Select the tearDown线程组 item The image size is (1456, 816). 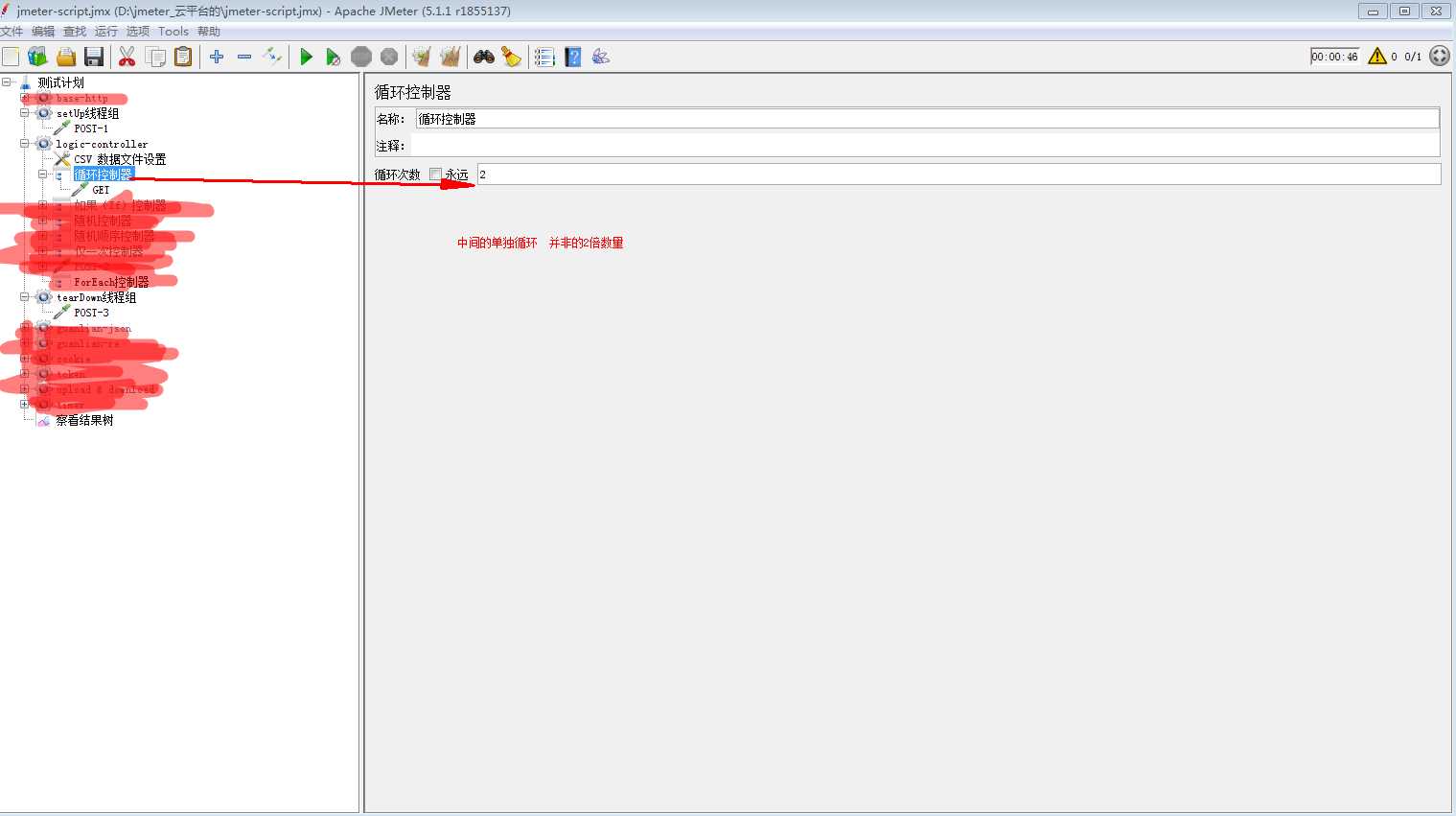pos(96,297)
